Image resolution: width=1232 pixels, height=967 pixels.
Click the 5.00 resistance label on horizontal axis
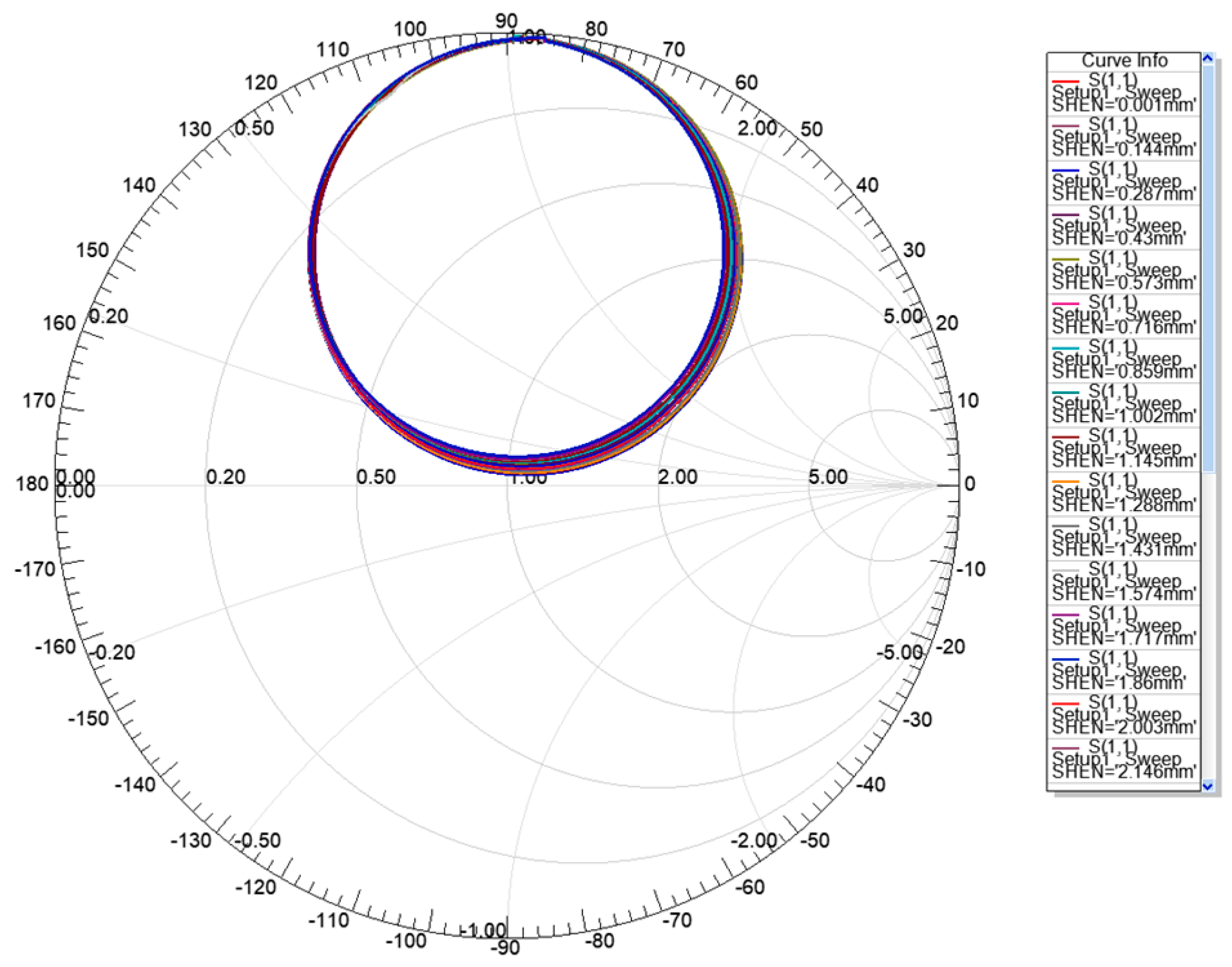(x=829, y=477)
